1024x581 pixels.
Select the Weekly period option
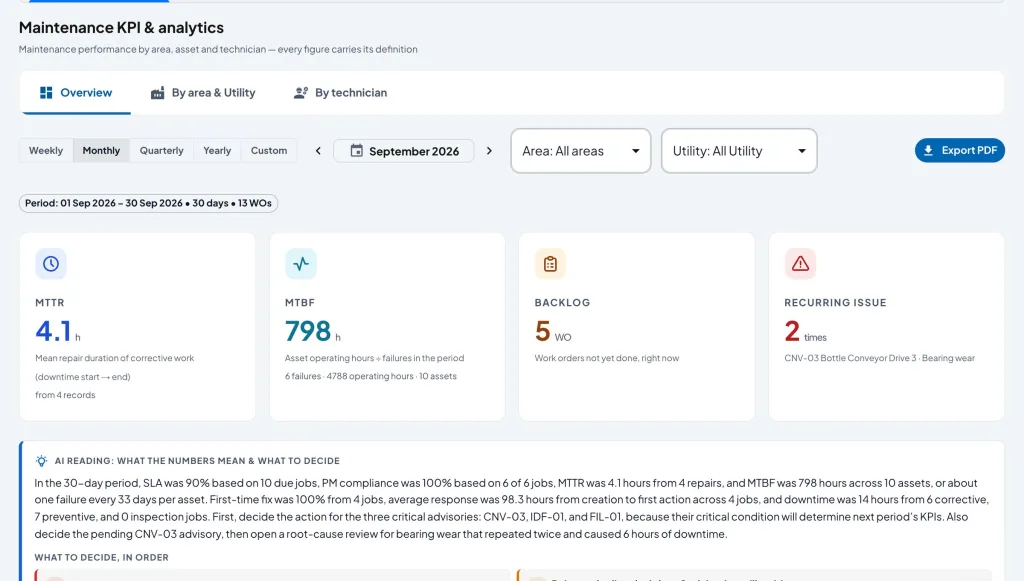coord(46,150)
